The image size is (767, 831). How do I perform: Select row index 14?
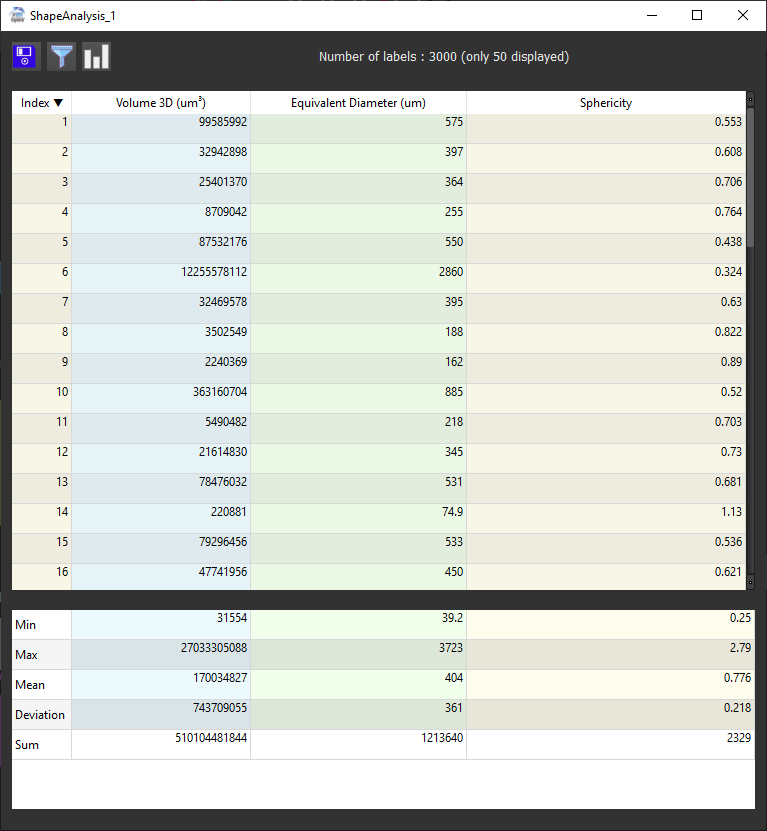(x=42, y=519)
